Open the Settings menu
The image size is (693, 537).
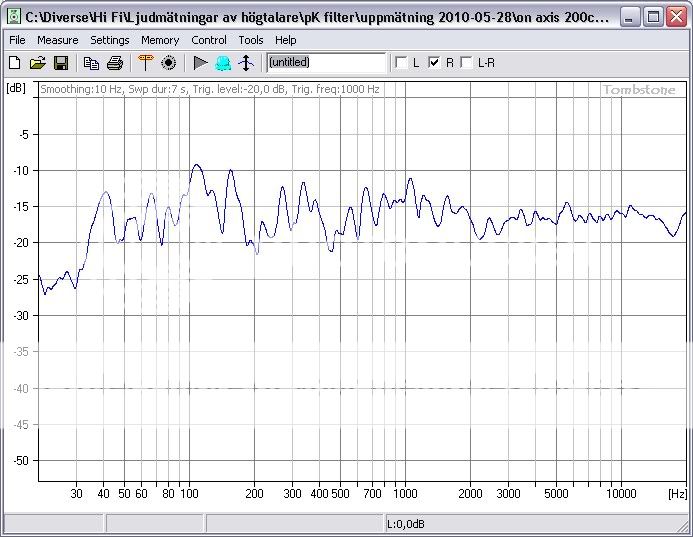[109, 40]
